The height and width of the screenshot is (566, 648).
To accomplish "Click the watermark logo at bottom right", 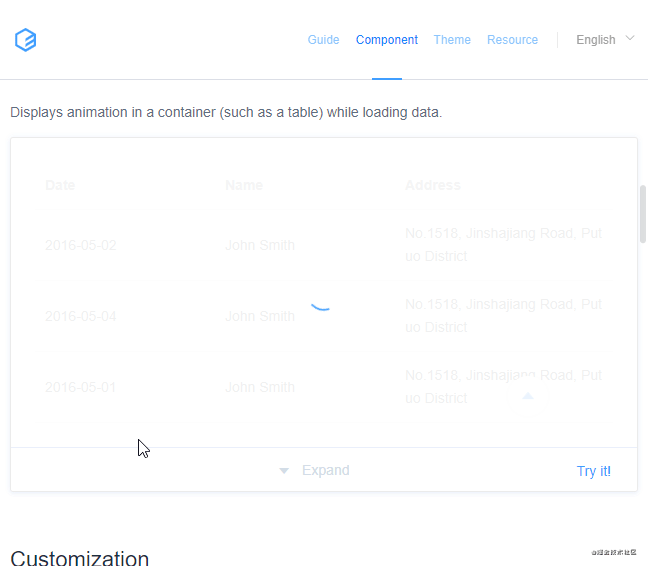I will (x=613, y=551).
